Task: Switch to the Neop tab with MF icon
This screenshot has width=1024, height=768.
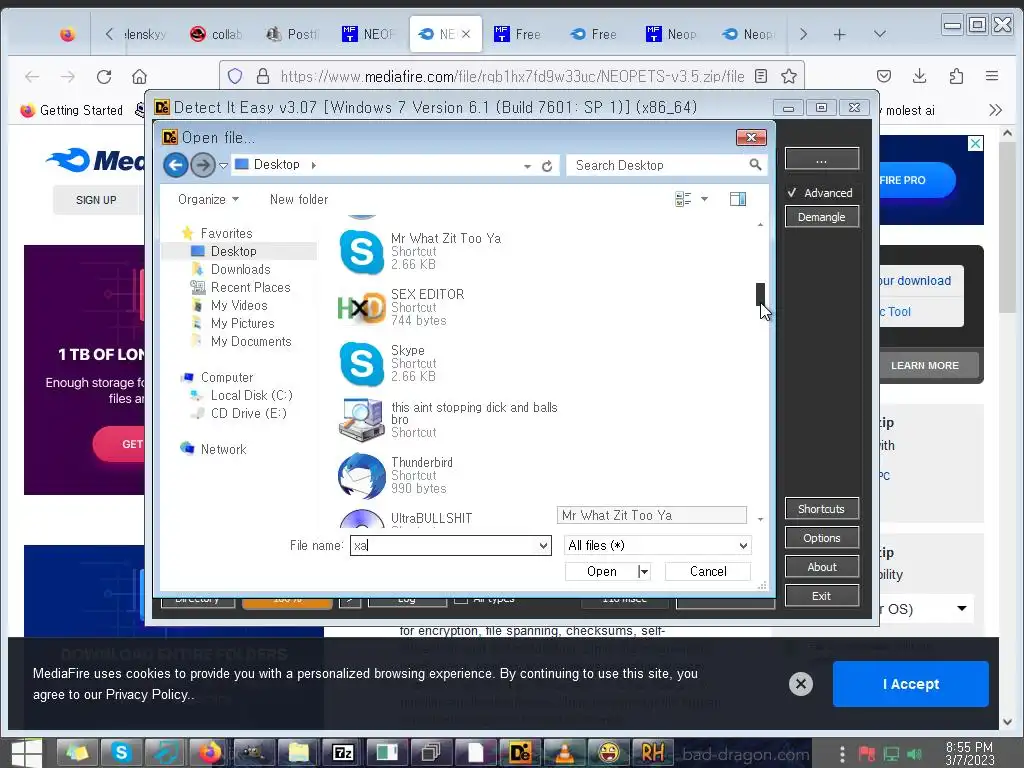Action: [671, 34]
